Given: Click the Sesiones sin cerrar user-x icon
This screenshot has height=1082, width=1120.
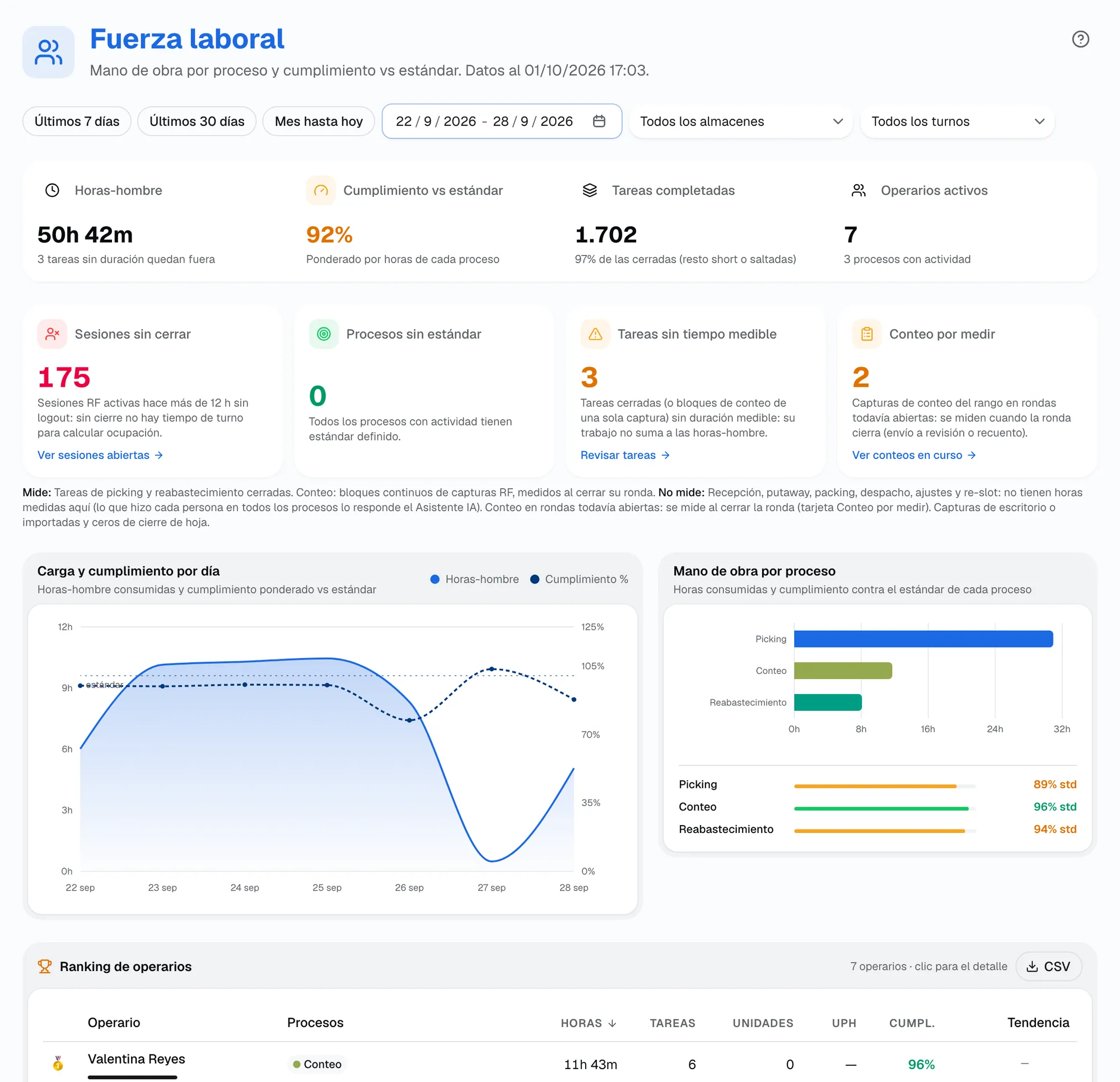Looking at the screenshot, I should tap(53, 334).
